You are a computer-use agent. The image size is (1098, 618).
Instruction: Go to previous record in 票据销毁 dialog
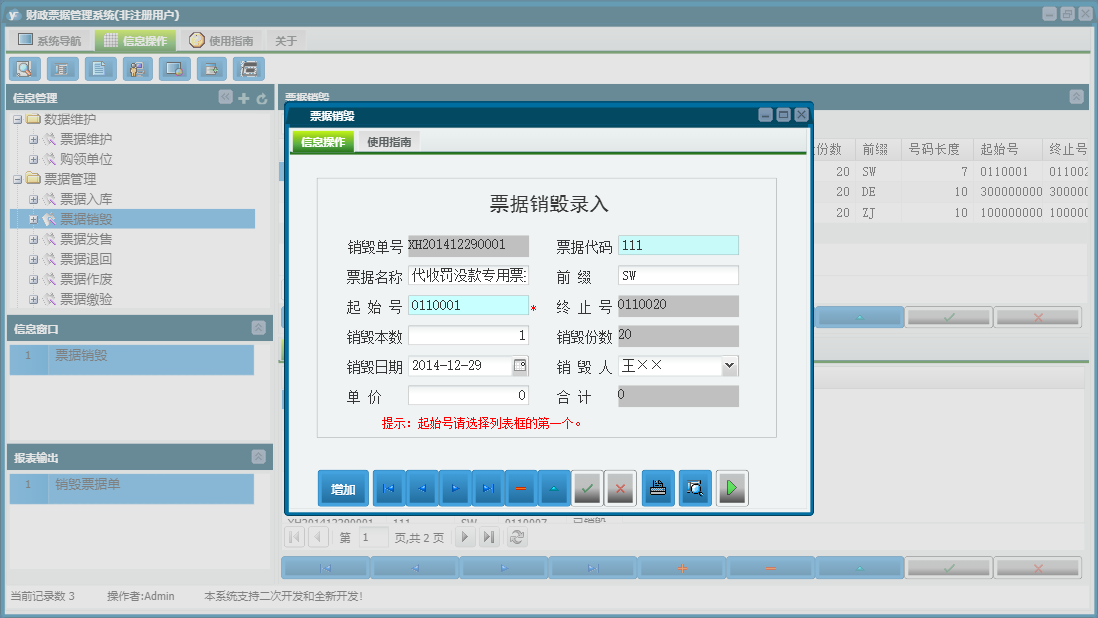click(x=422, y=489)
